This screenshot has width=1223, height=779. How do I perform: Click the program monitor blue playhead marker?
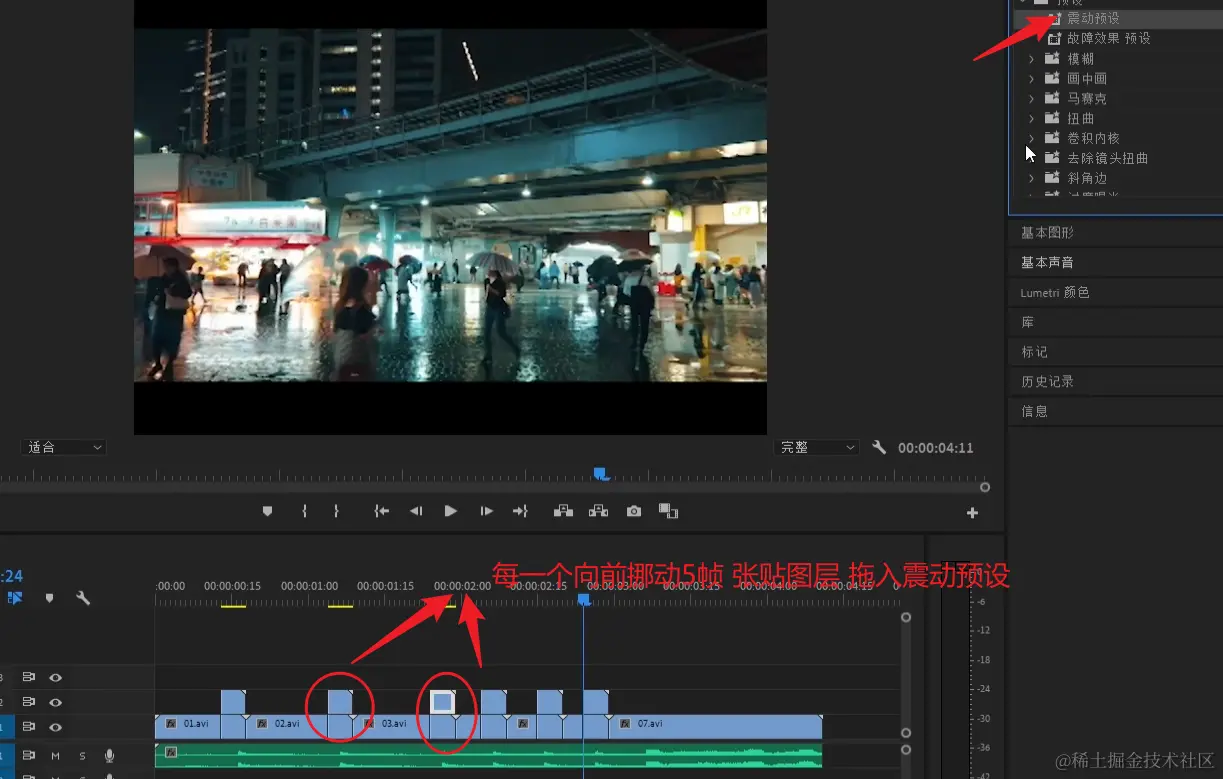601,473
